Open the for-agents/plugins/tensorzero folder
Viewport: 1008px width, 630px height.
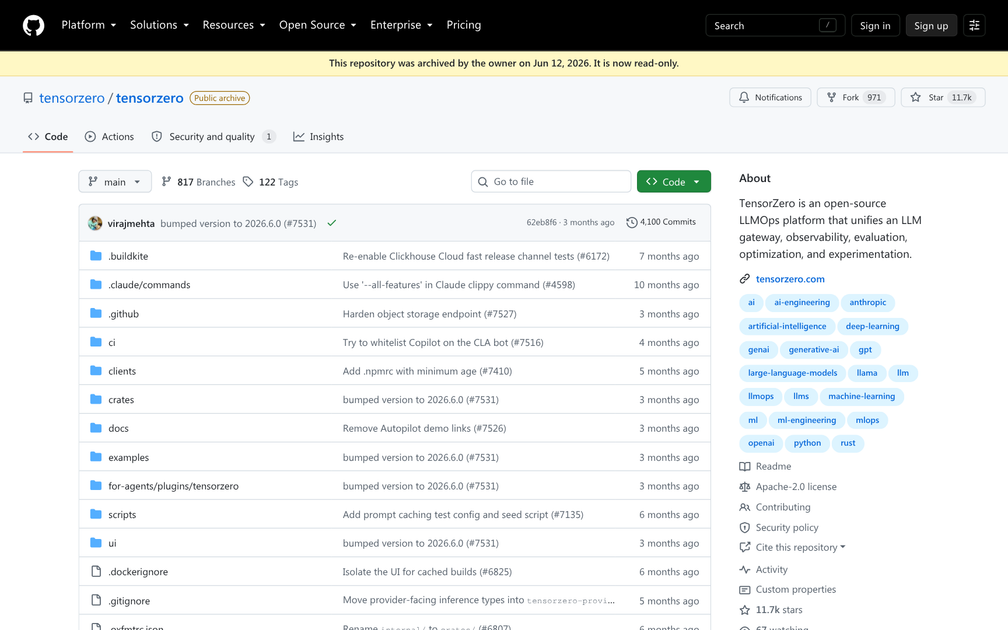[x=174, y=486]
